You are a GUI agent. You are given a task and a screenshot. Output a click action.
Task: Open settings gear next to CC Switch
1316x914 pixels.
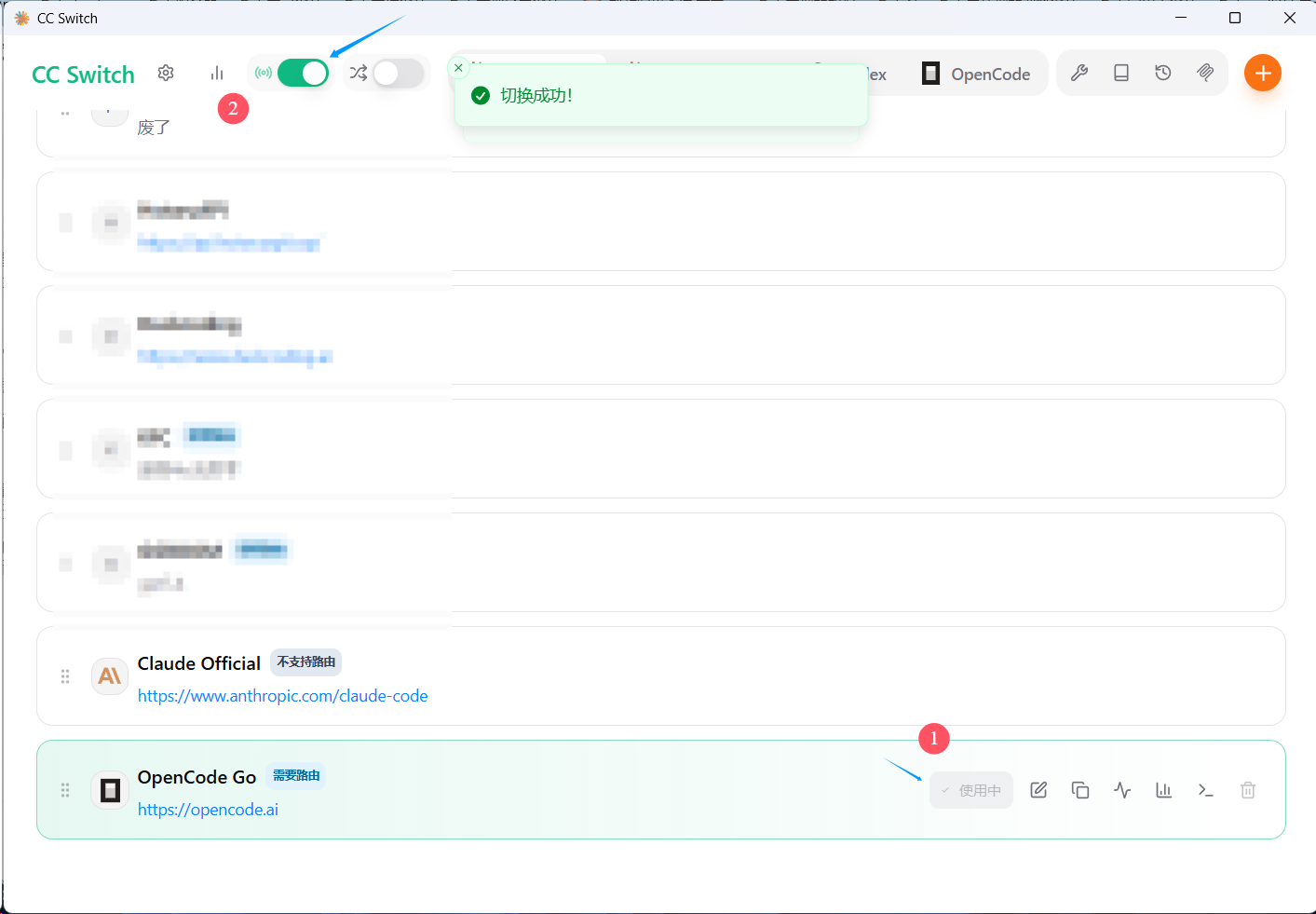pyautogui.click(x=166, y=73)
